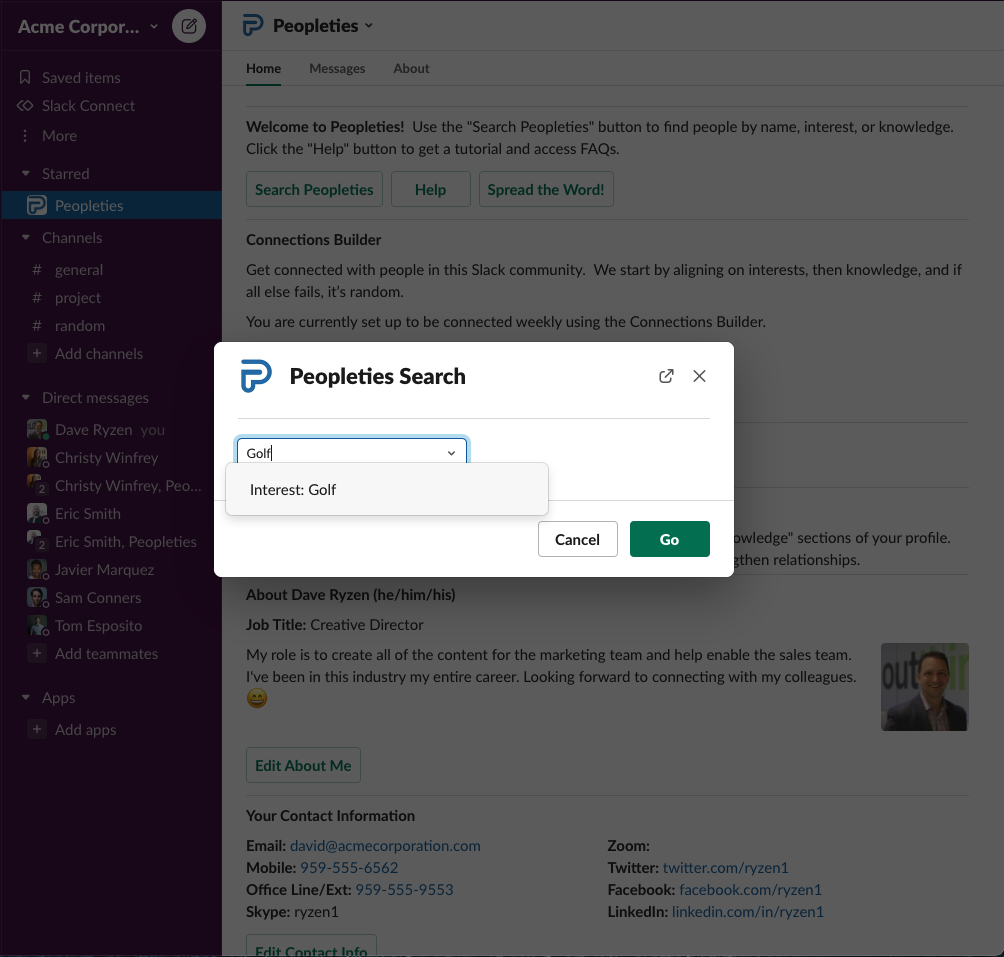Image resolution: width=1004 pixels, height=957 pixels.
Task: Toggle the search dropdown chevron in dialog
Action: 451,453
